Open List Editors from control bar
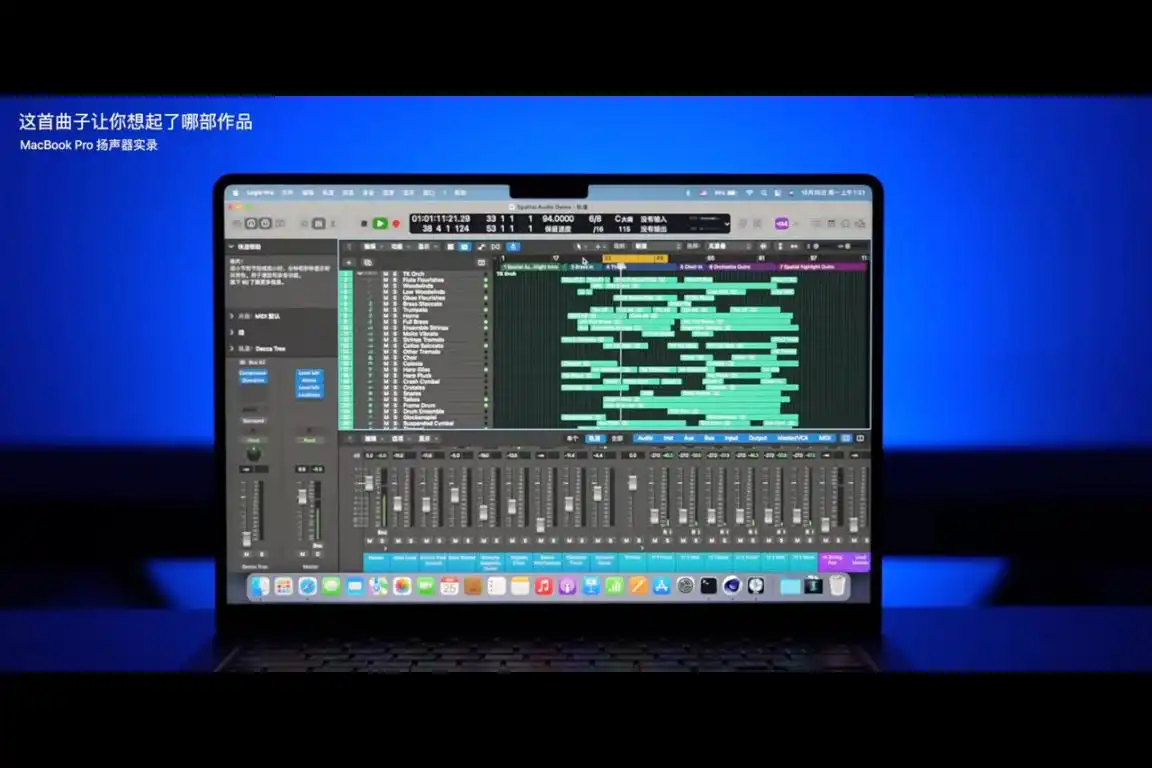 point(816,223)
